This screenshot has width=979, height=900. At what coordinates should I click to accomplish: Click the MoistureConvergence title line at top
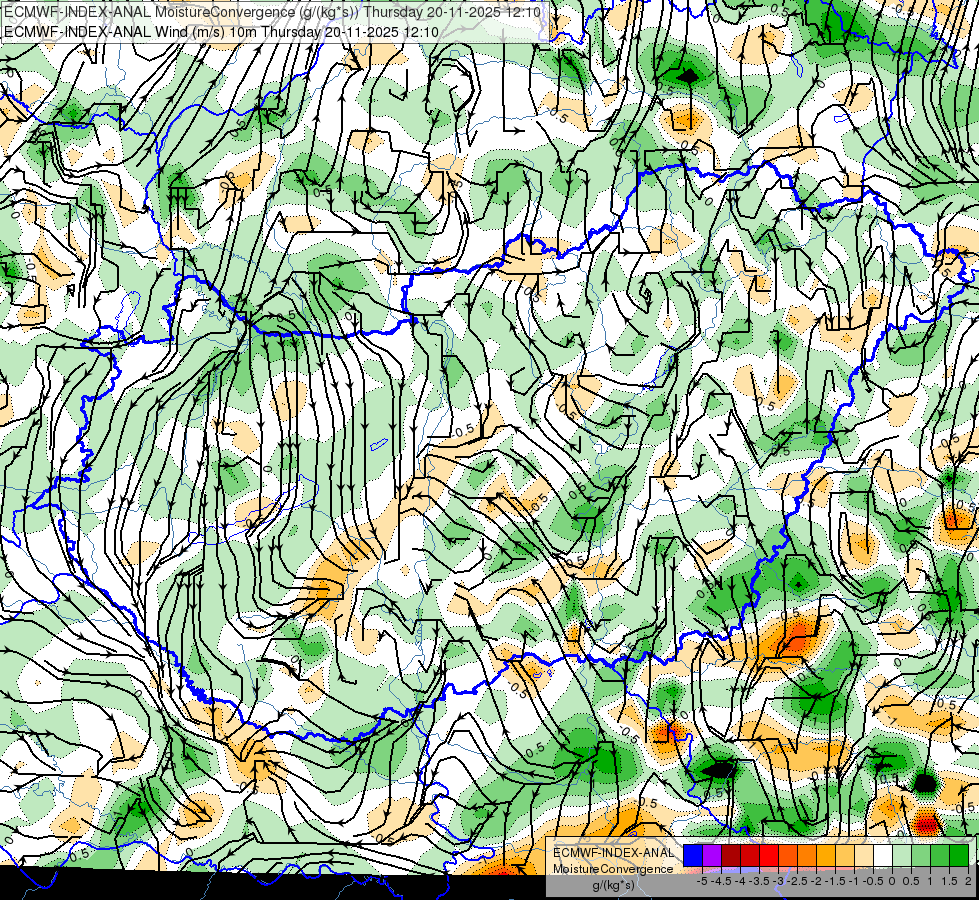(272, 12)
